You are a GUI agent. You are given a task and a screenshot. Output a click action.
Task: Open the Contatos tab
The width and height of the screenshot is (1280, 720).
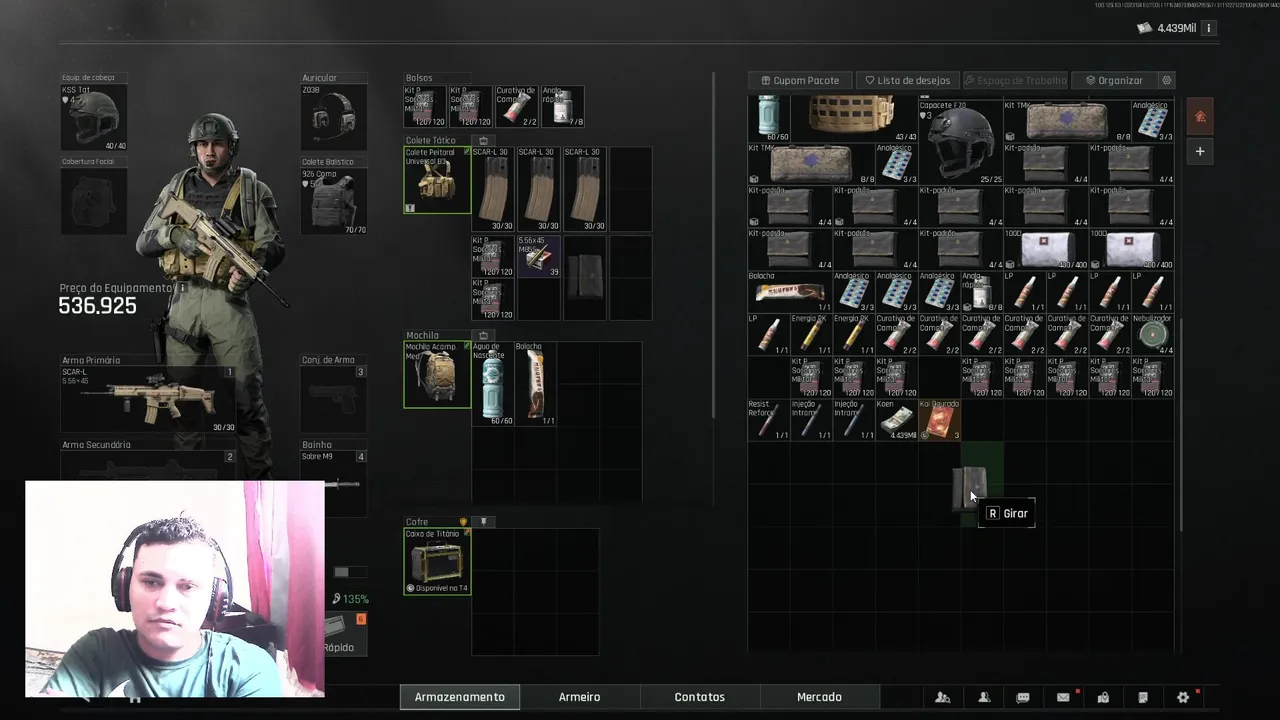699,697
